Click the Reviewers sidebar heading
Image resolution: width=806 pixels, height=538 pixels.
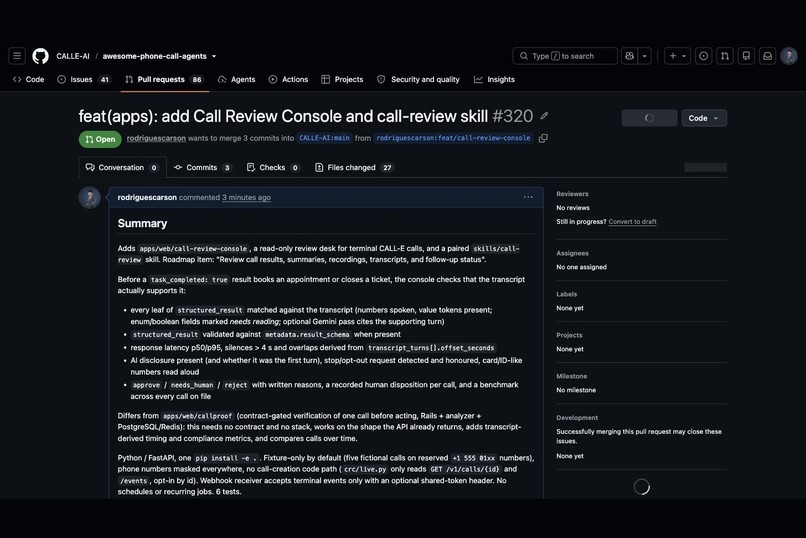572,194
